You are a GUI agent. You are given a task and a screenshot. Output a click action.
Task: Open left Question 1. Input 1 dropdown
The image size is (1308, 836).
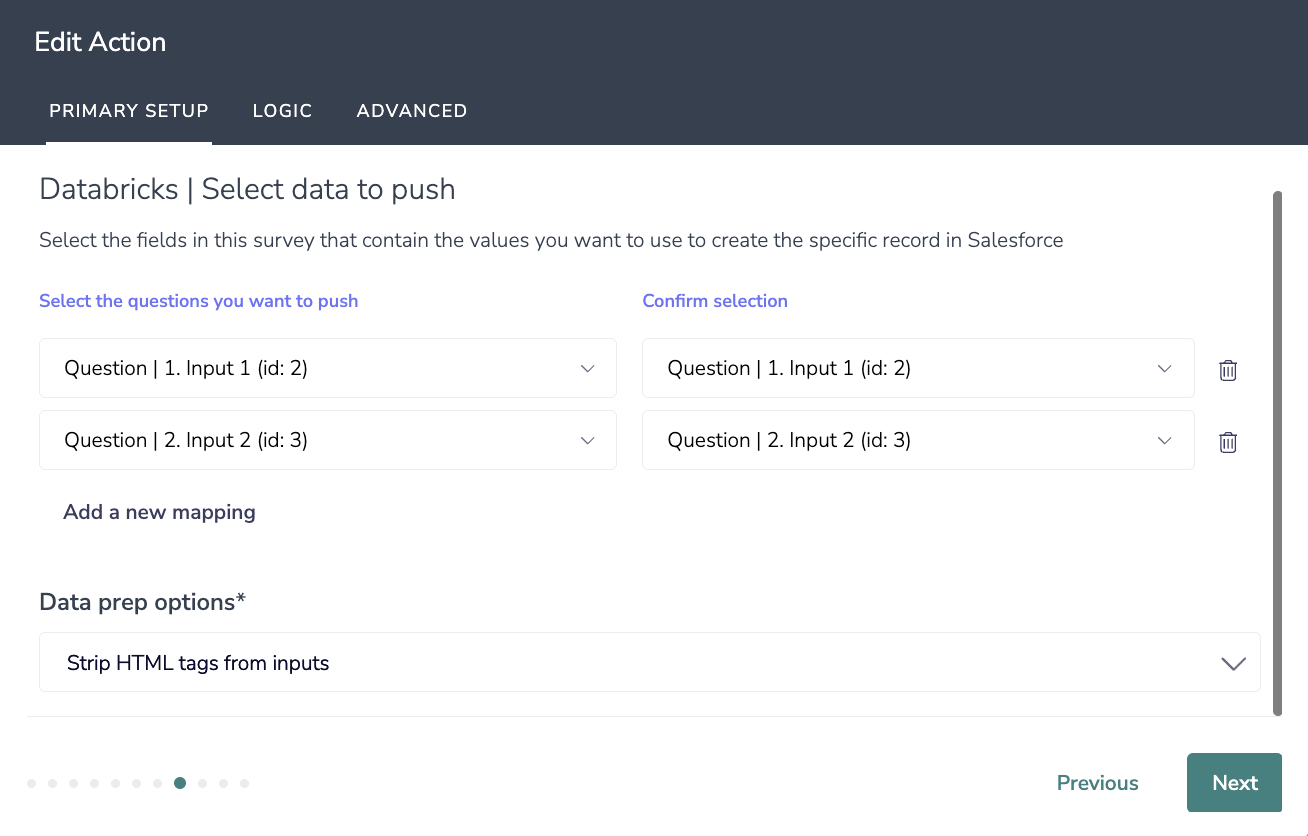coord(327,368)
